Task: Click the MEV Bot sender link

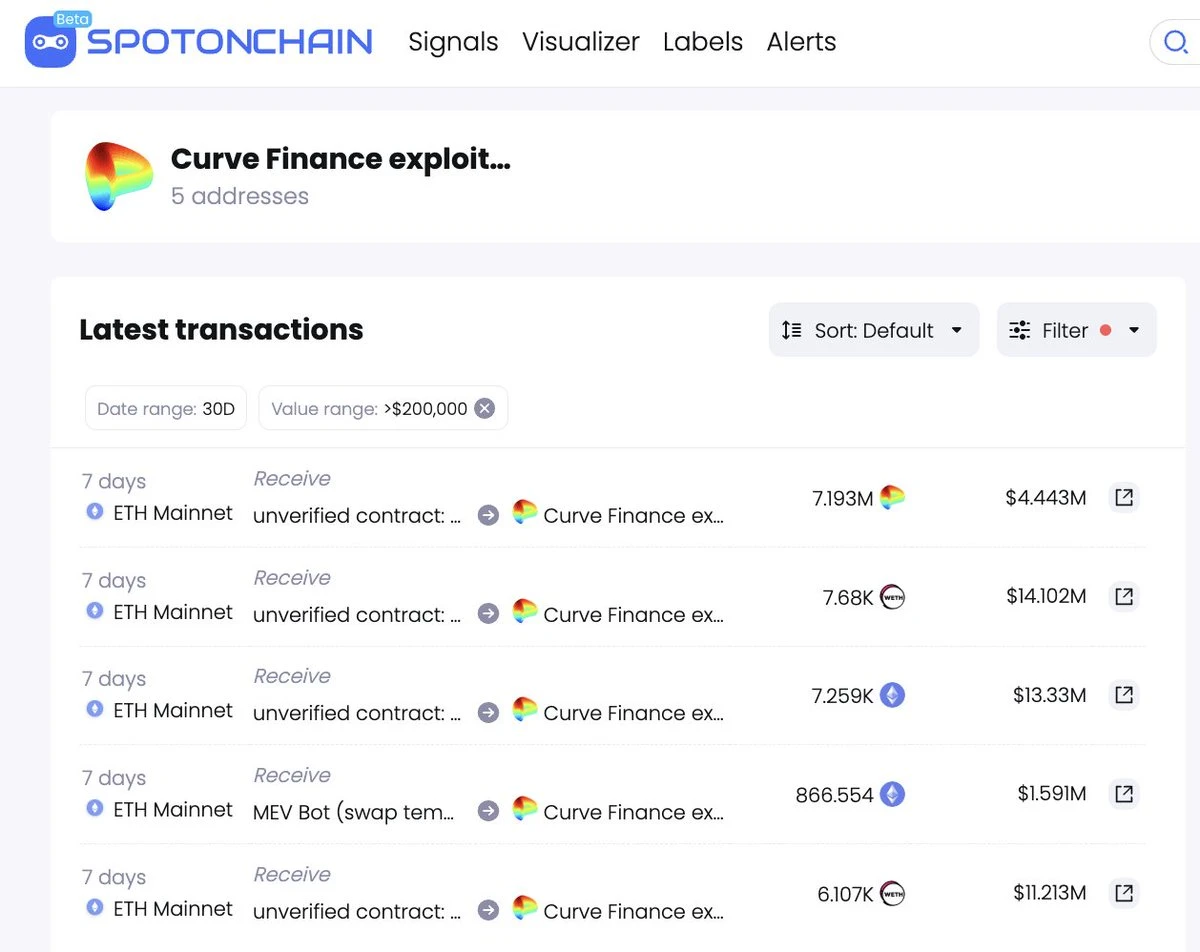Action: coord(353,812)
